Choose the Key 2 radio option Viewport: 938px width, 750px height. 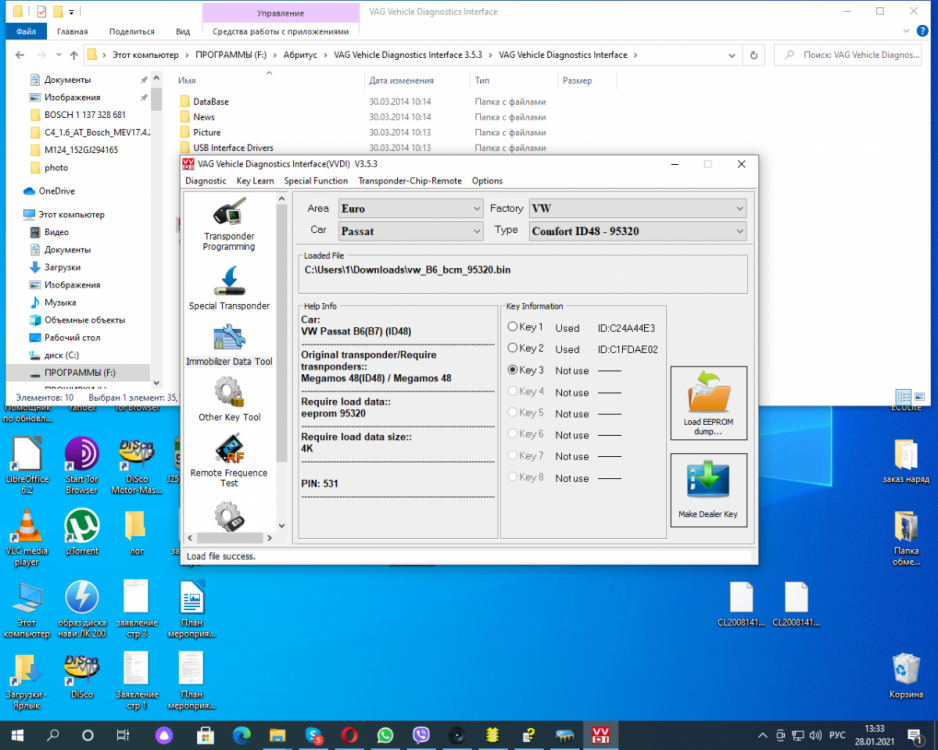[x=513, y=349]
